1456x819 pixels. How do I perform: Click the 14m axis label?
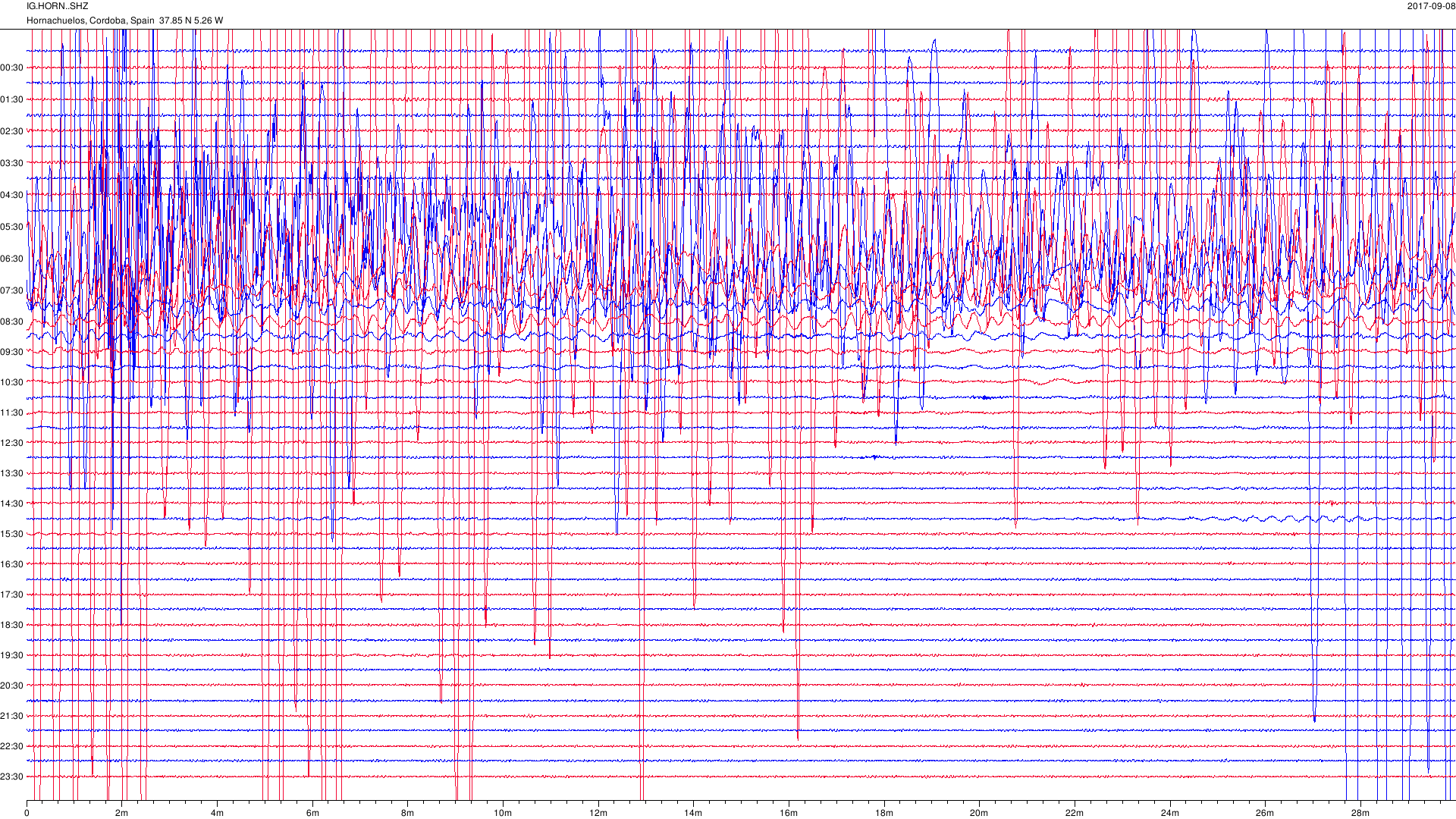point(693,813)
